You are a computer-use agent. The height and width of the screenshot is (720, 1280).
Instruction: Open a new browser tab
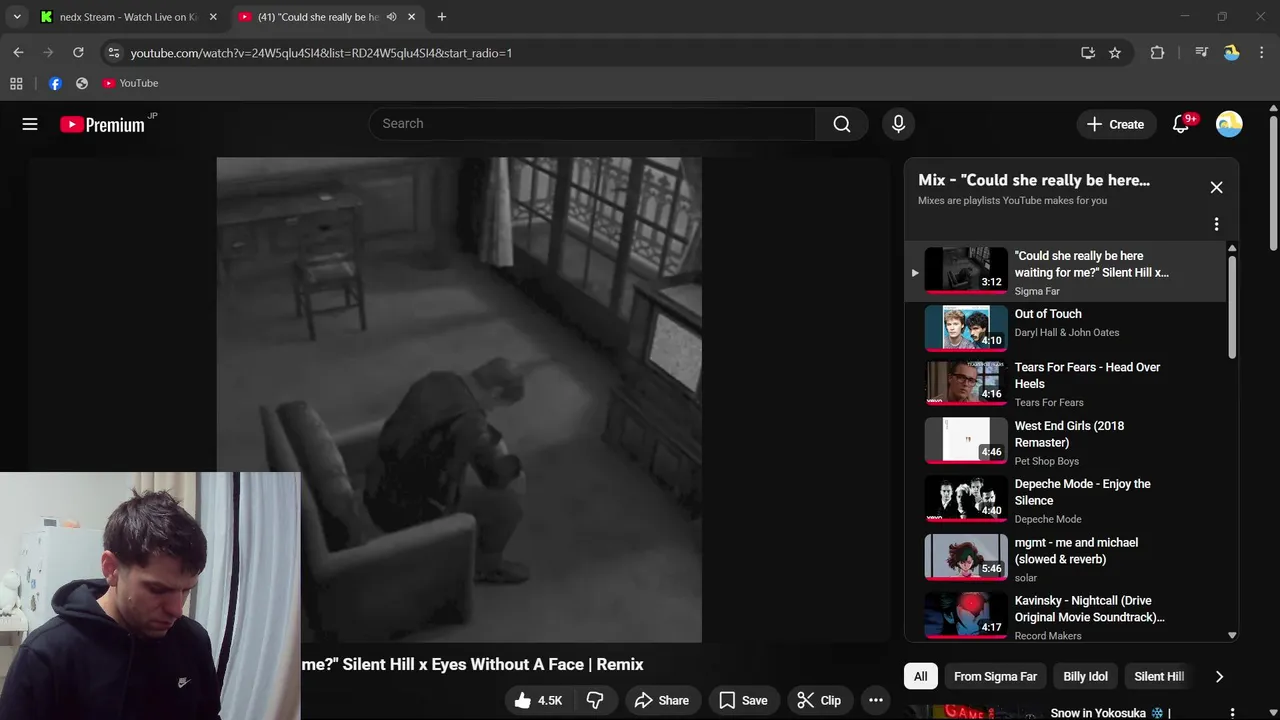441,17
